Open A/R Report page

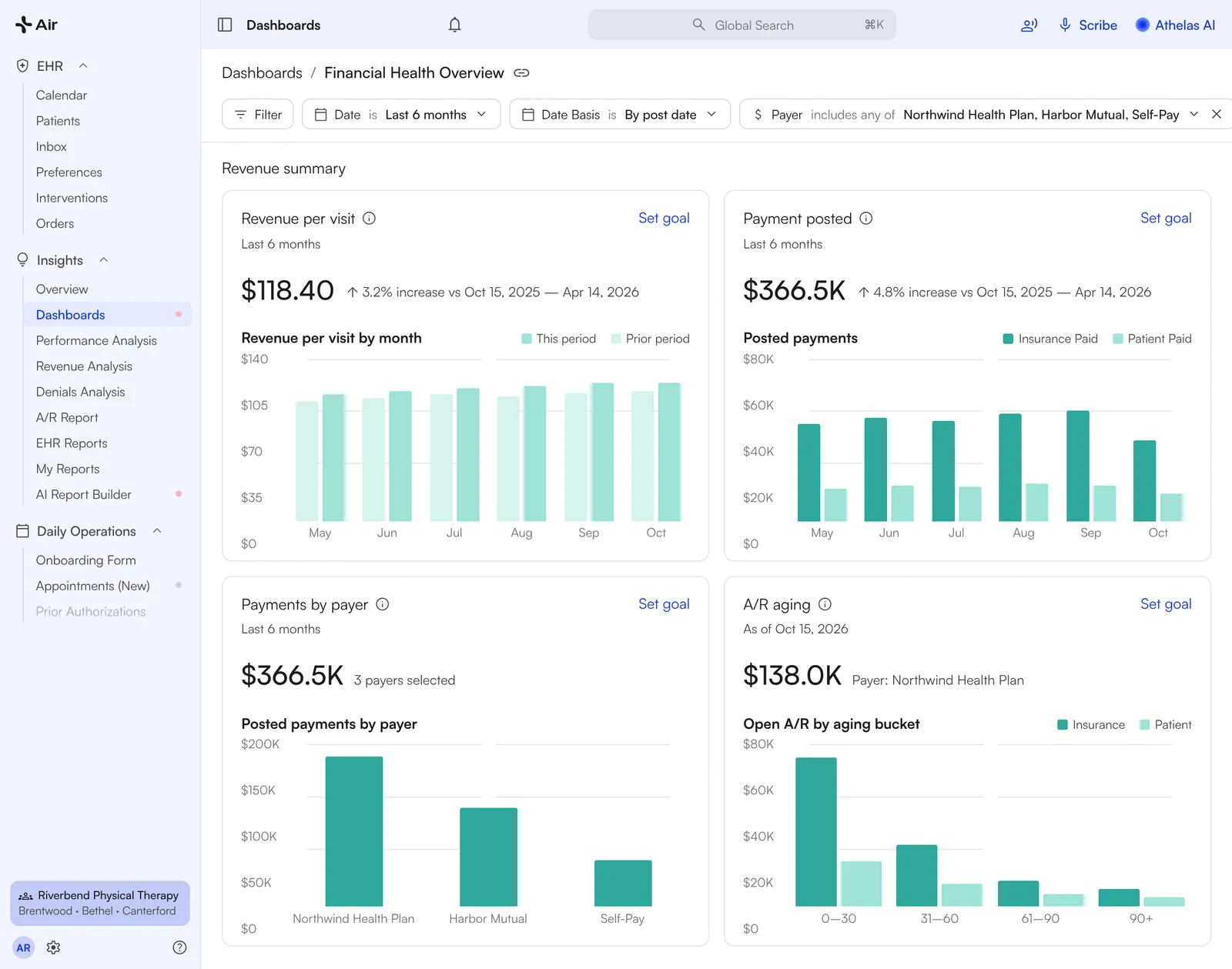[x=67, y=417]
